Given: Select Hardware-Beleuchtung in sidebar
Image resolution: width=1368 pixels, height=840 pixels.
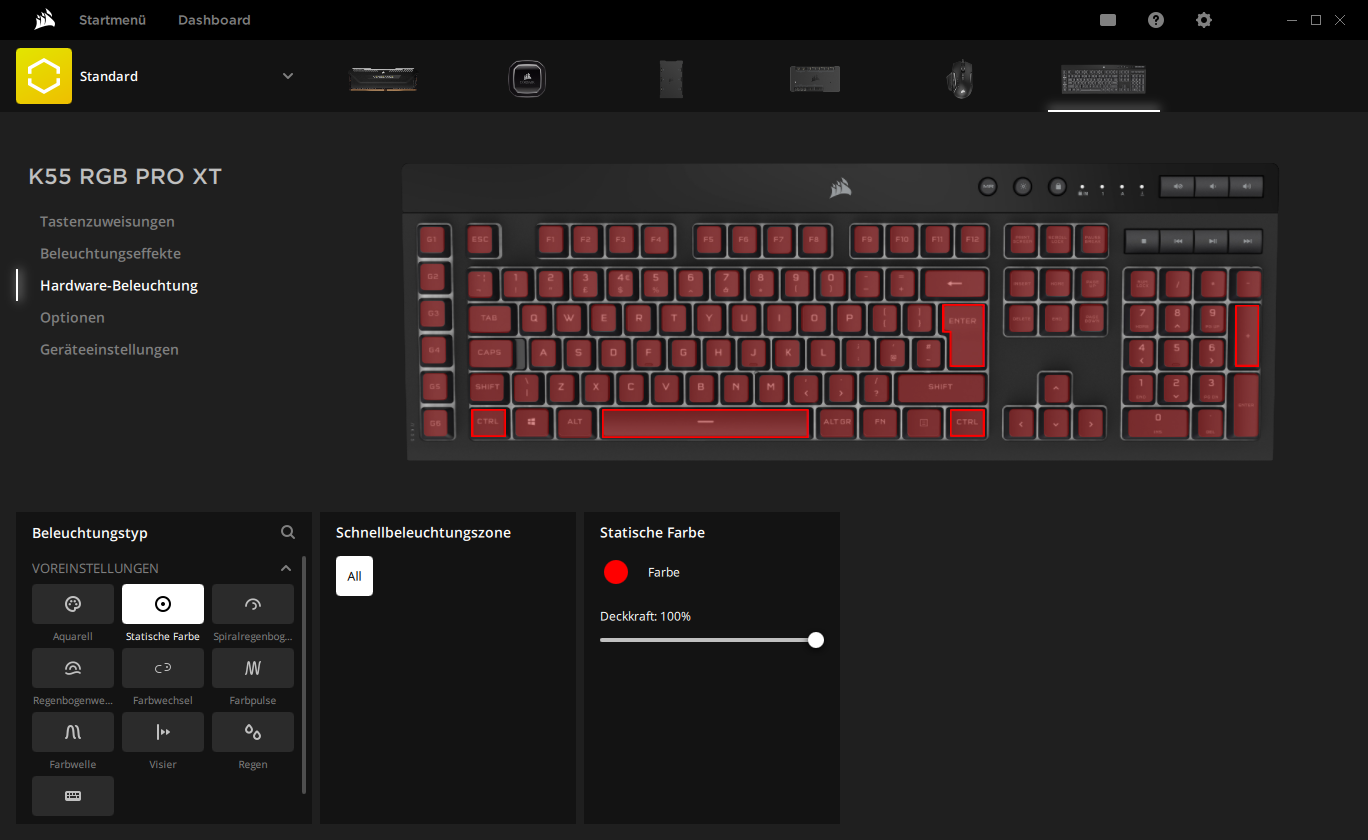Looking at the screenshot, I should point(119,285).
